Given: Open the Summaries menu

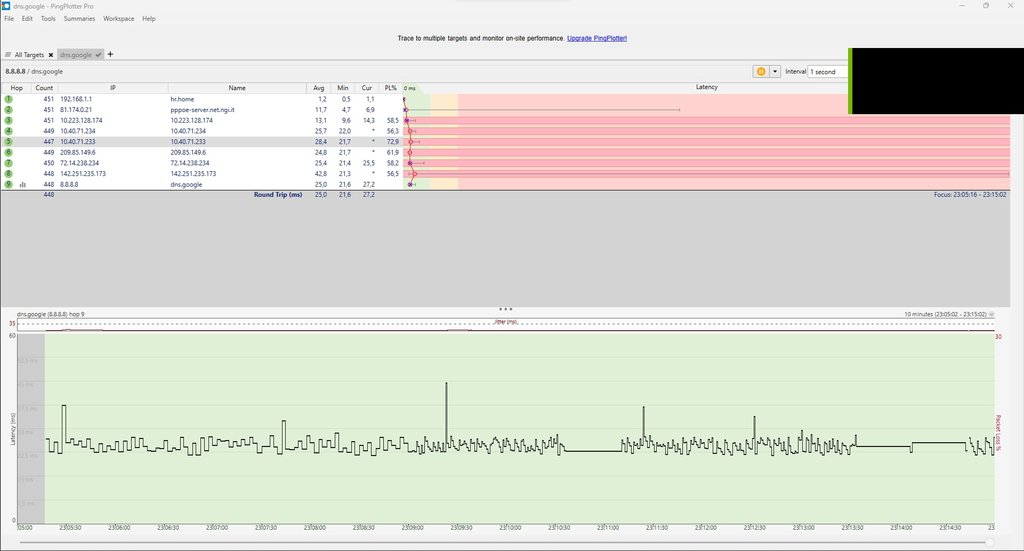Looking at the screenshot, I should (x=79, y=19).
